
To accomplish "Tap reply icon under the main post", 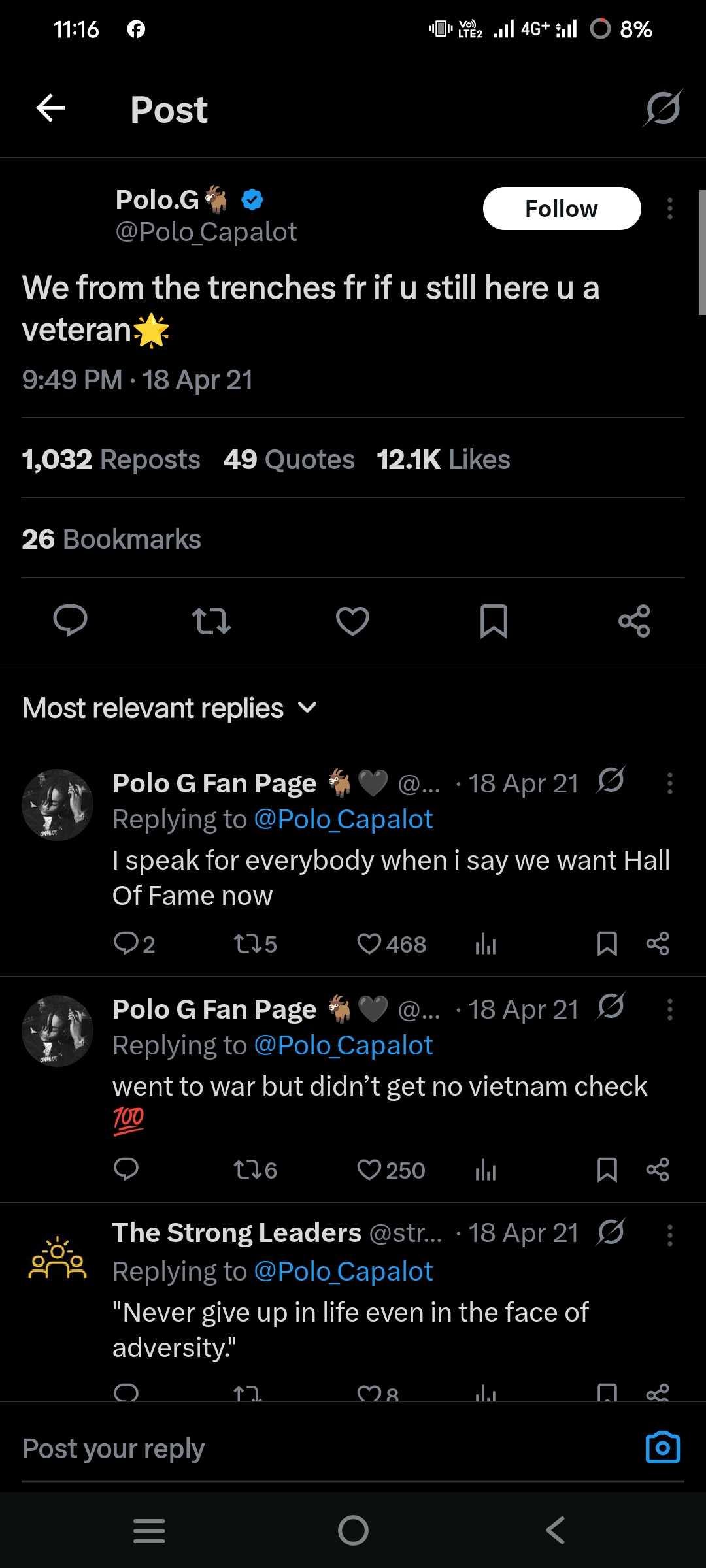I will pyautogui.click(x=70, y=621).
